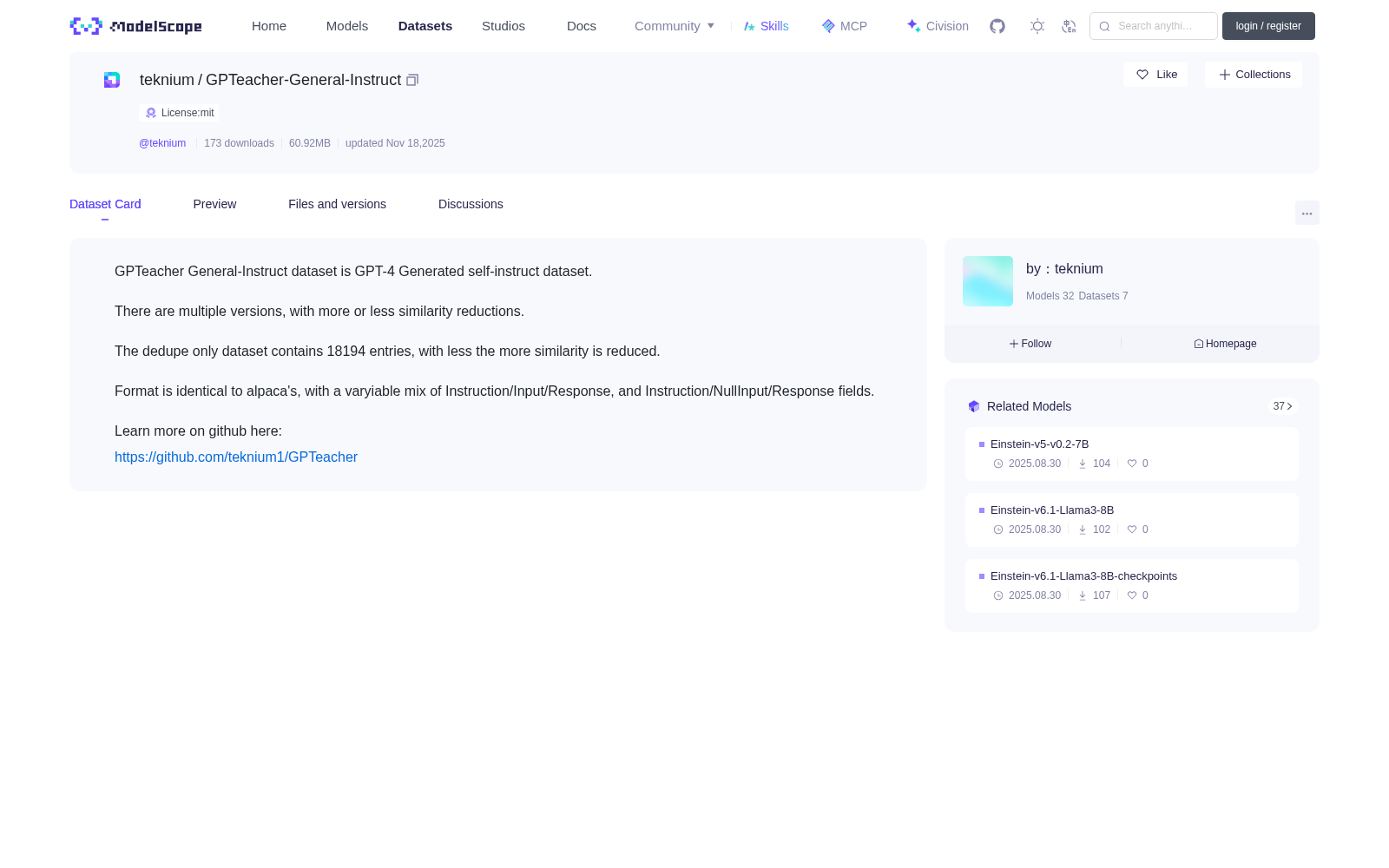Toggle light/dark theme sun icon
Screen dimensions: 1389x868
point(1037,26)
